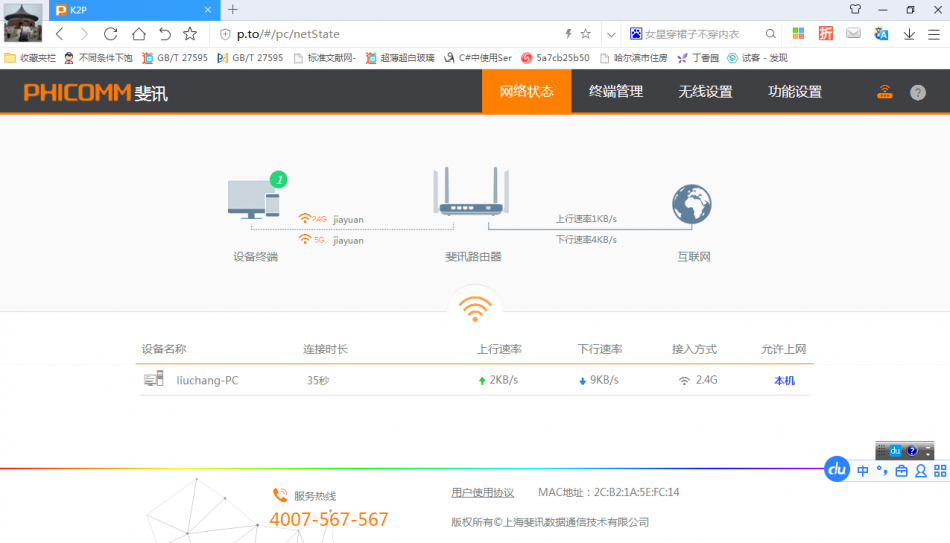Viewport: 950px width, 543px height.
Task: Go to the 功能设置 tab
Action: pos(795,92)
